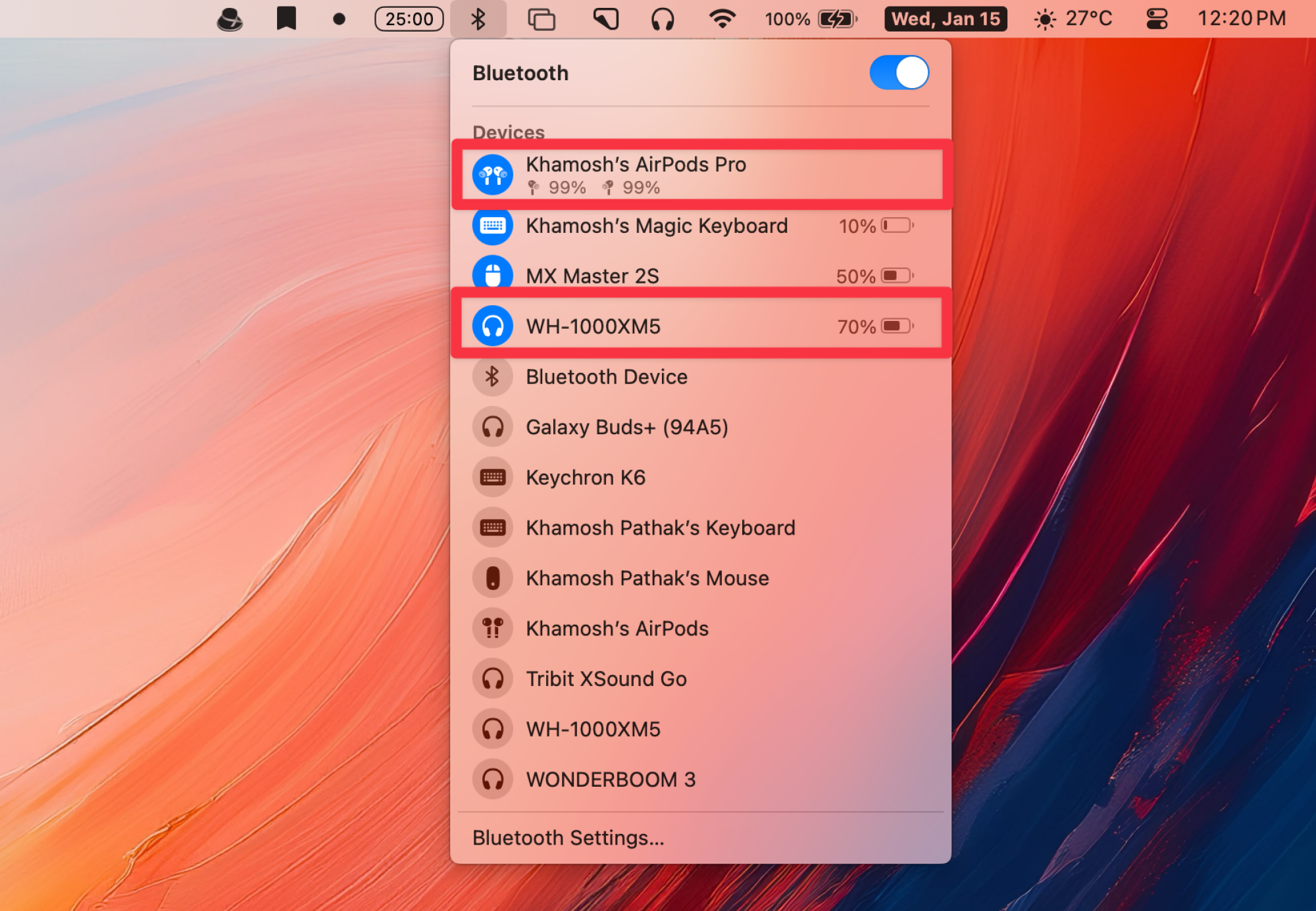The height and width of the screenshot is (911, 1316).
Task: Click the Khamosh's AirPods earbuds icon
Action: point(492,628)
